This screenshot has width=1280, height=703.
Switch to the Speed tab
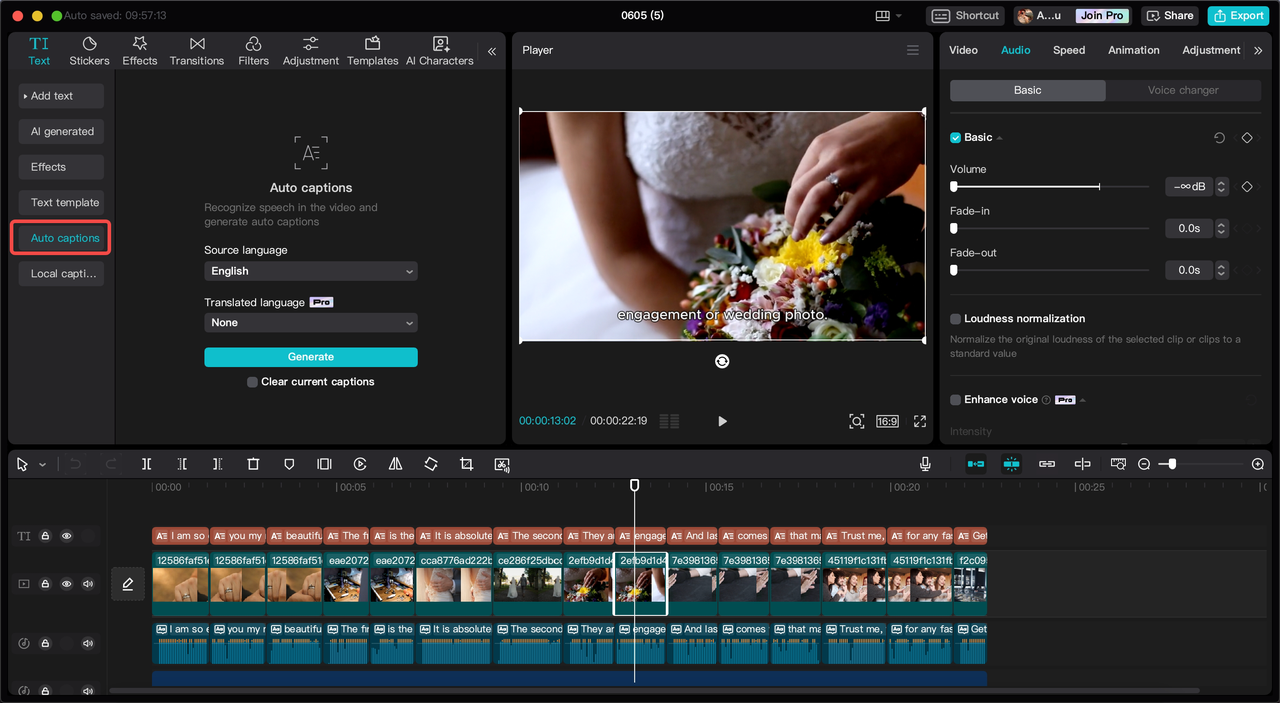click(x=1068, y=50)
